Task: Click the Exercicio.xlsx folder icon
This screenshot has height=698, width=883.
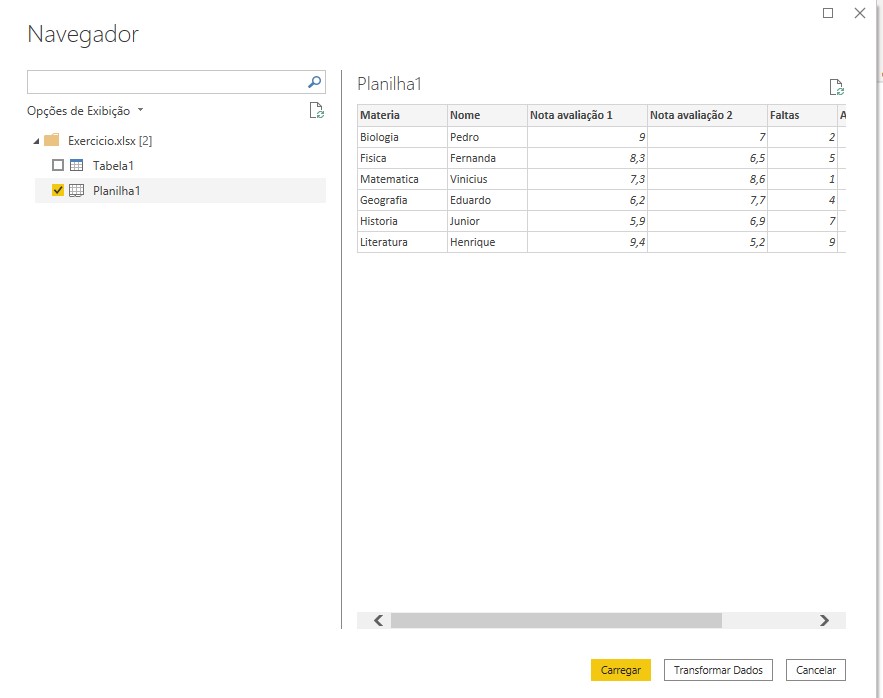Action: tap(52, 140)
